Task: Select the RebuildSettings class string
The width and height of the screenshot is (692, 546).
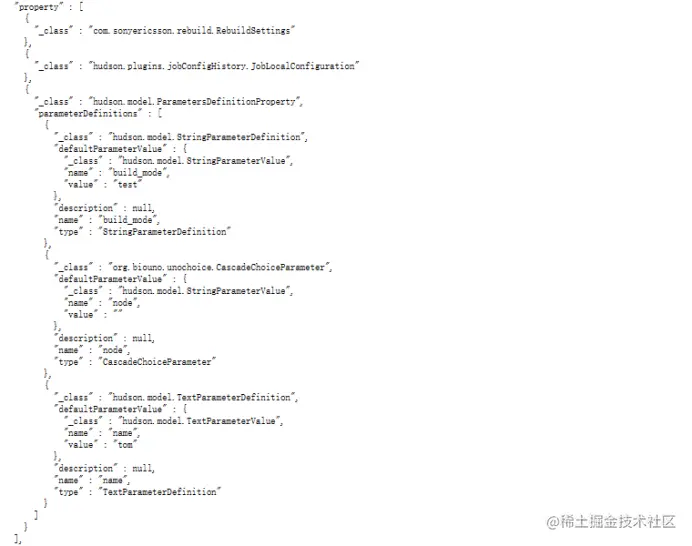Action: pyautogui.click(x=192, y=30)
